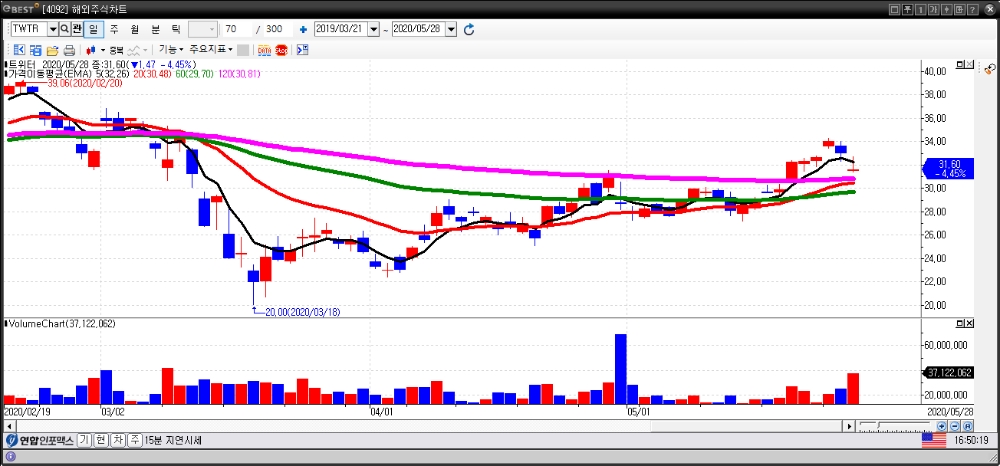Screen dimensions: 1000x466
Task: Click the collapse left panel icon
Action: coord(19,50)
